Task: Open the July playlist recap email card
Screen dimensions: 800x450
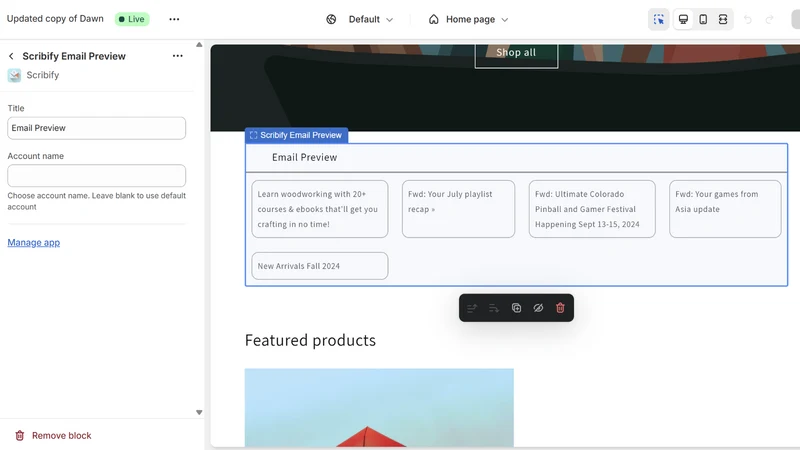Action: point(458,209)
